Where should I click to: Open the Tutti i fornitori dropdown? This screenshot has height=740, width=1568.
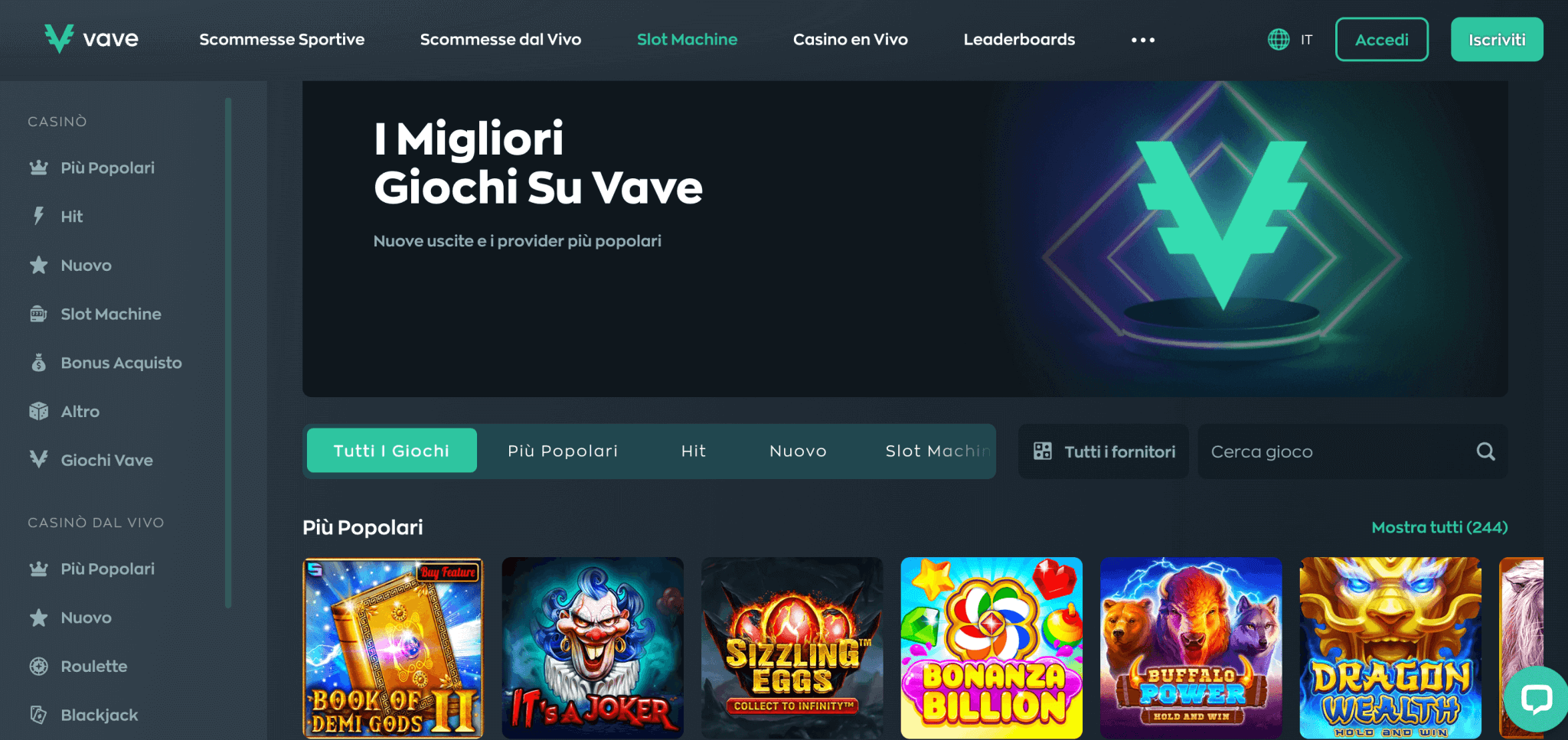pyautogui.click(x=1103, y=451)
